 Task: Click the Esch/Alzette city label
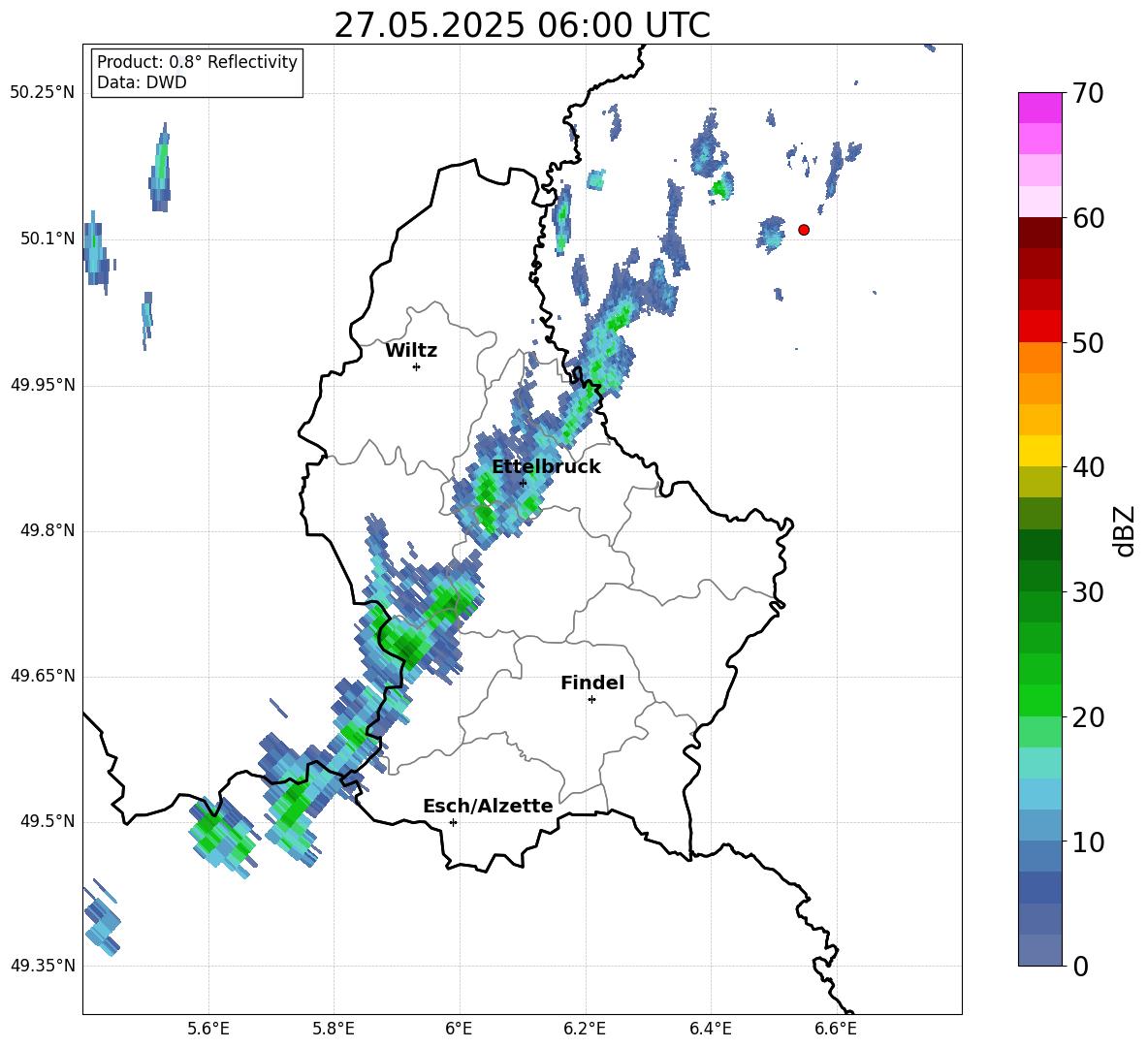[x=488, y=806]
